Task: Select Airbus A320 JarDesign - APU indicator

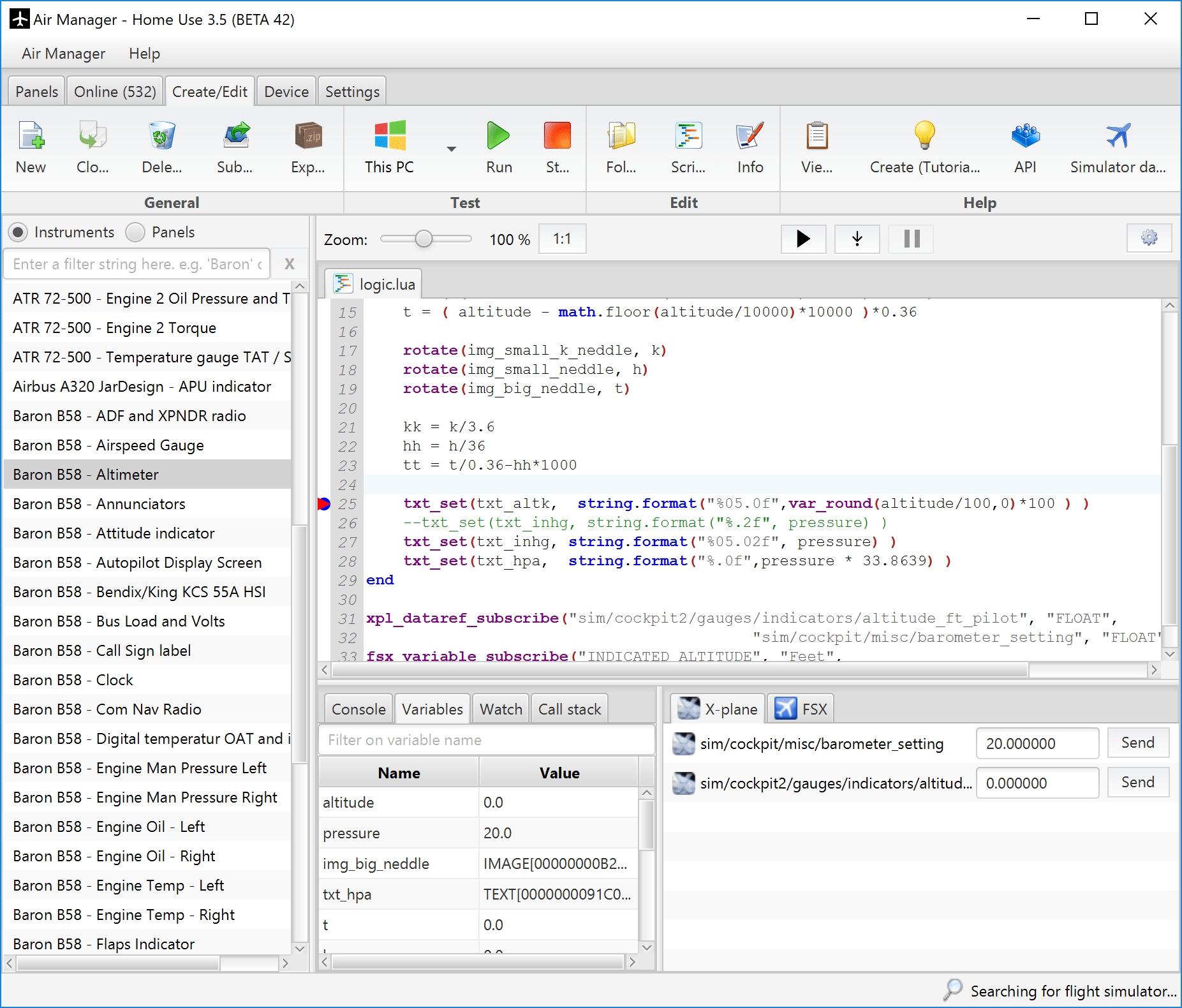Action: [147, 387]
